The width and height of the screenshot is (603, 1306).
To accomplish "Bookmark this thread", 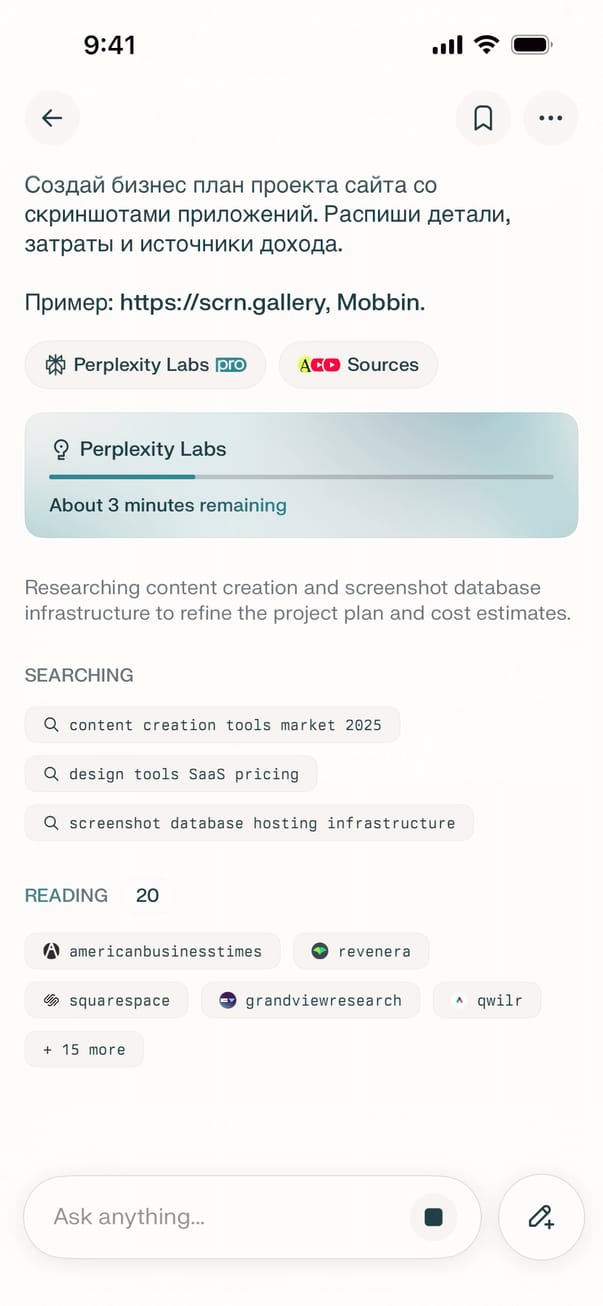I will (483, 118).
